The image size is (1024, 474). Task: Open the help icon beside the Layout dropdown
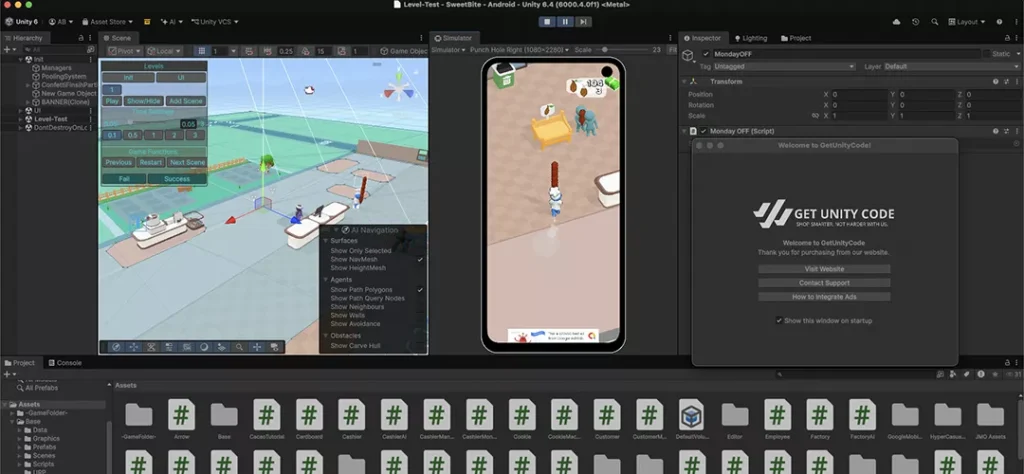coord(999,22)
